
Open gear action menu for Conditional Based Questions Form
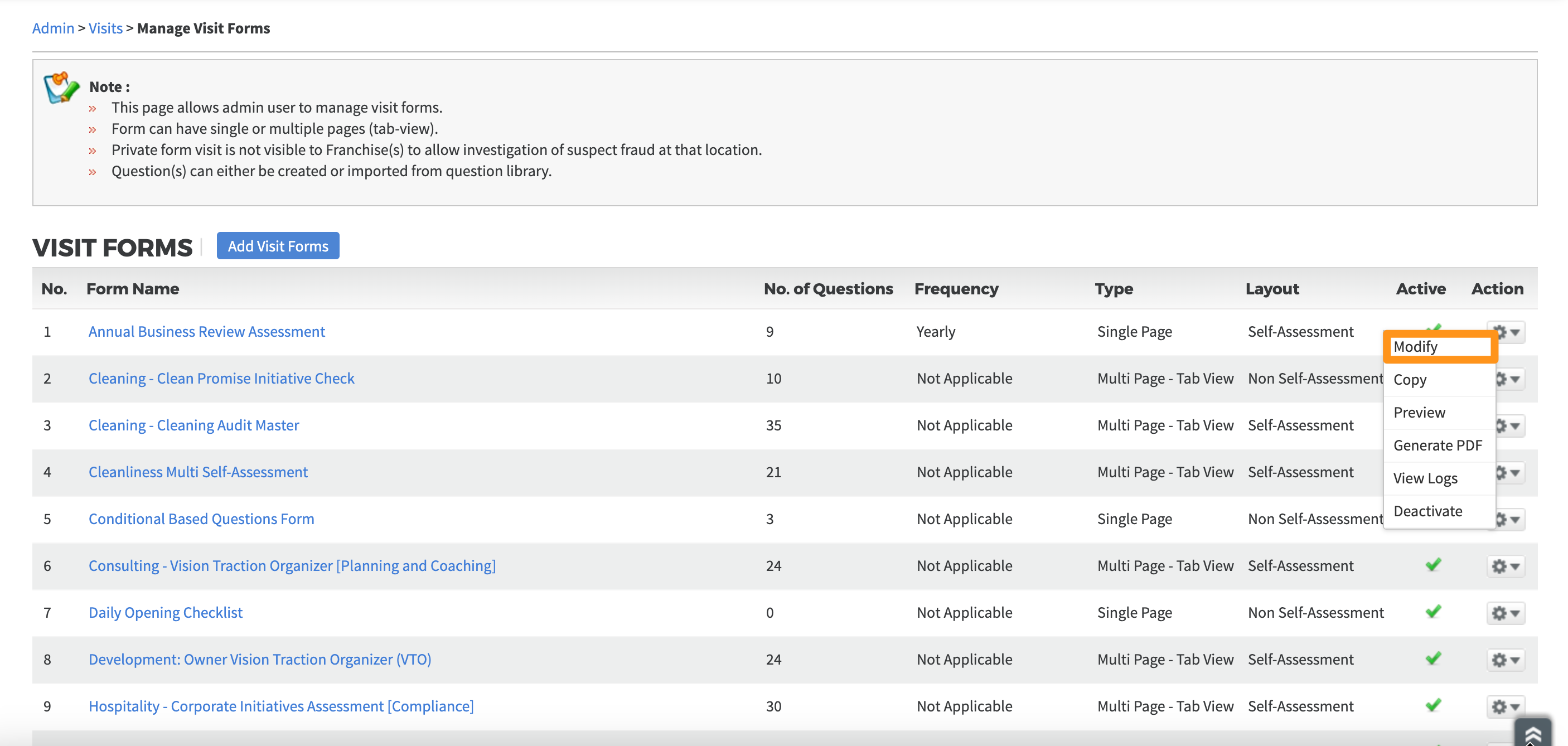tap(1509, 519)
